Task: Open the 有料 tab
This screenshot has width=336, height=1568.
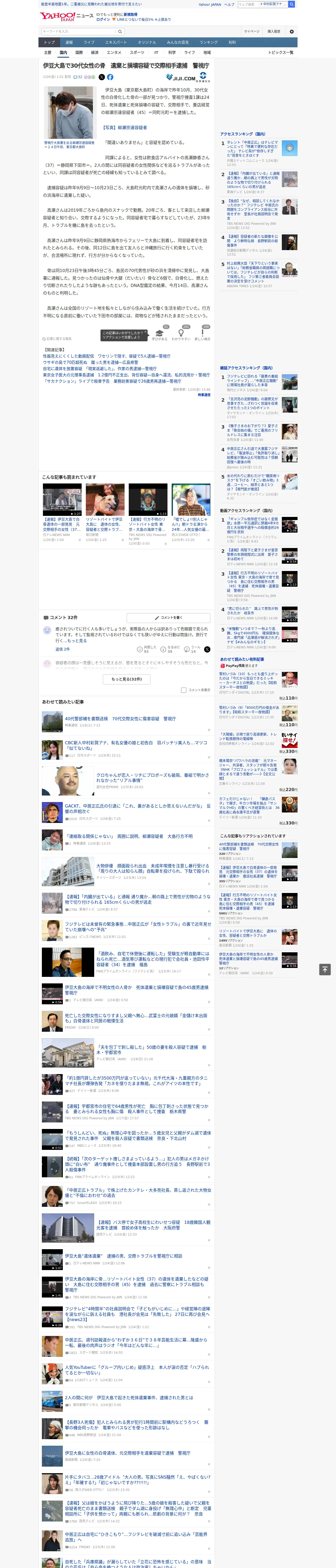Action: pyautogui.click(x=232, y=42)
